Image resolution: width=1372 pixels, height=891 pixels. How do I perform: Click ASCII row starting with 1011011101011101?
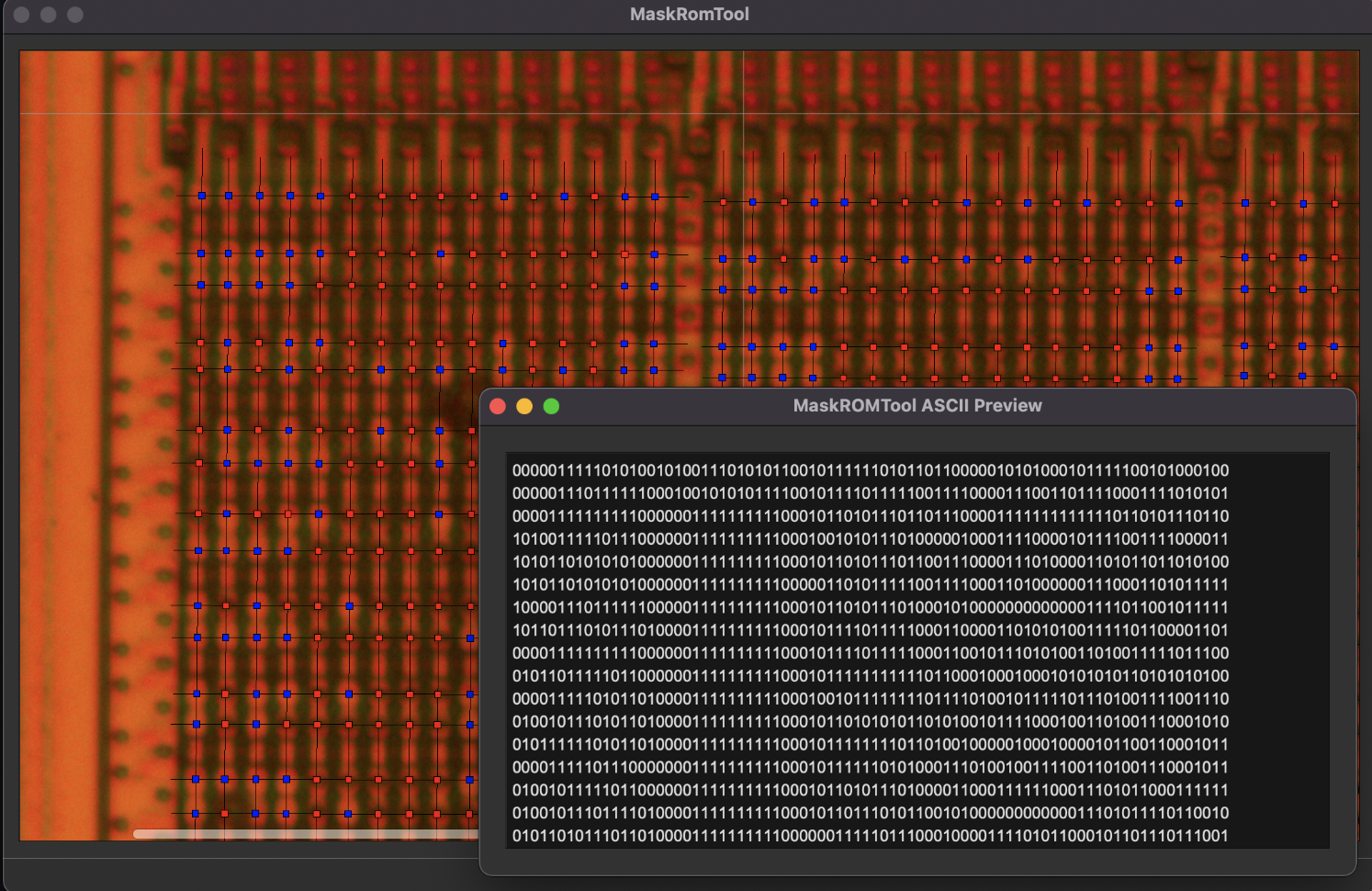[x=870, y=630]
